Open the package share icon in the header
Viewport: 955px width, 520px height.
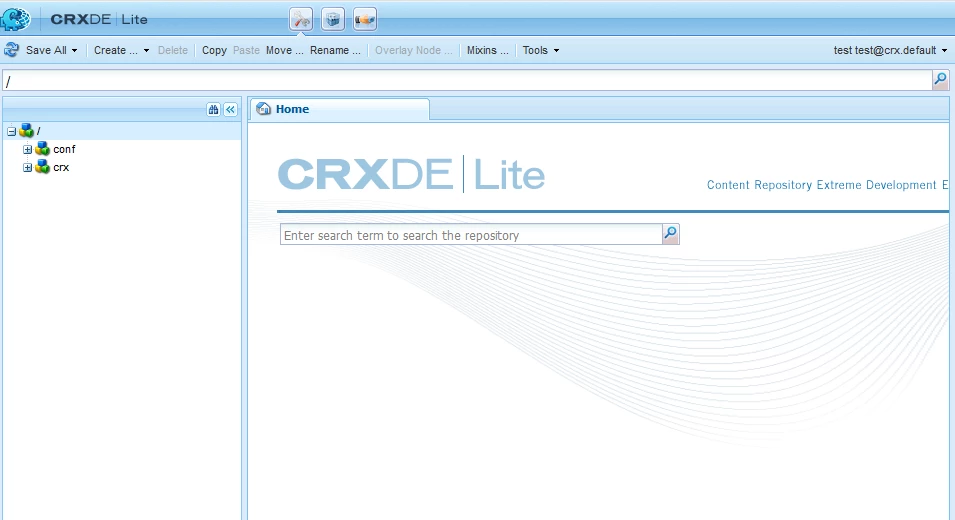click(365, 19)
